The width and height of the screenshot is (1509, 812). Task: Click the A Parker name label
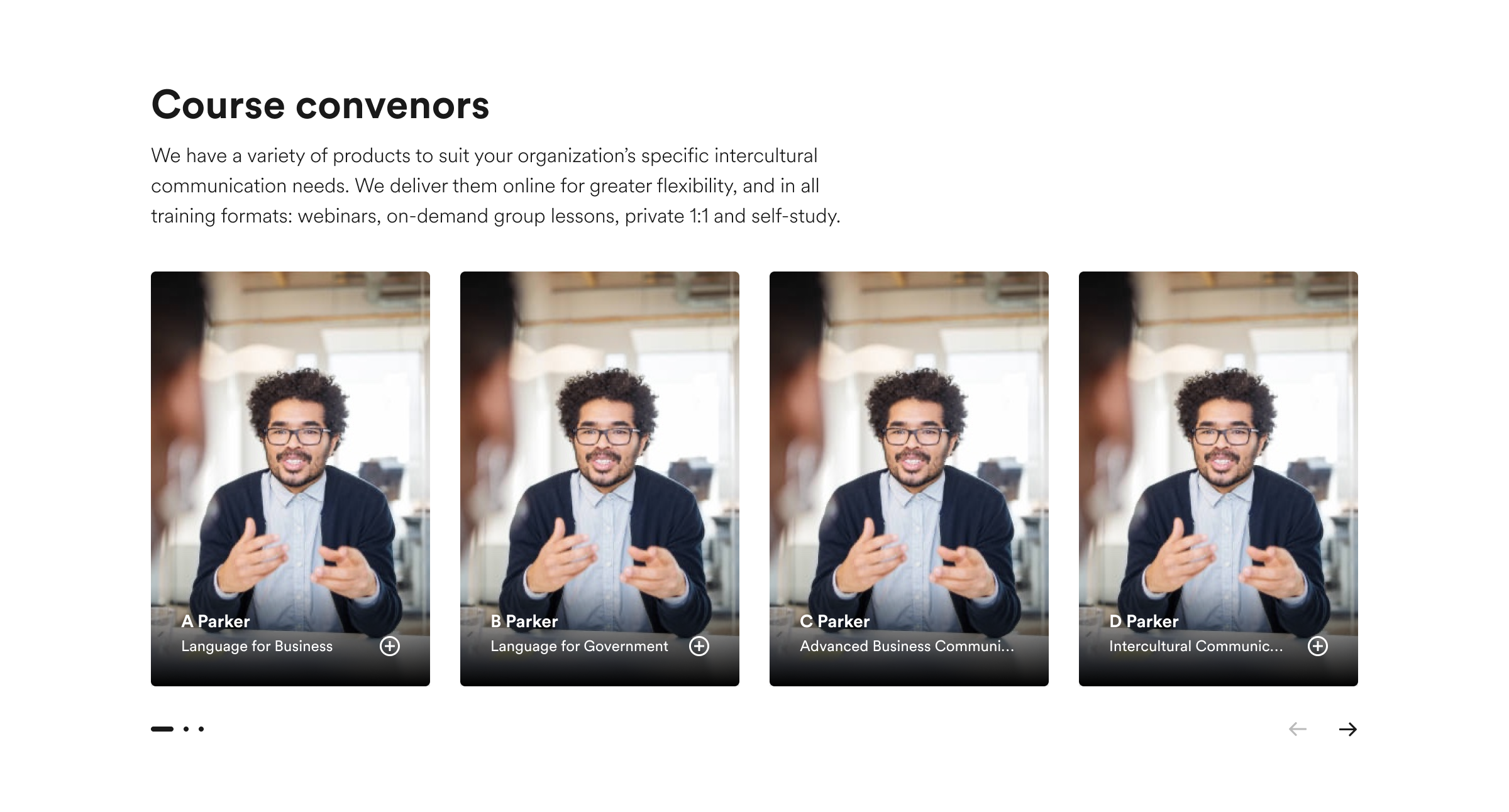coord(216,622)
